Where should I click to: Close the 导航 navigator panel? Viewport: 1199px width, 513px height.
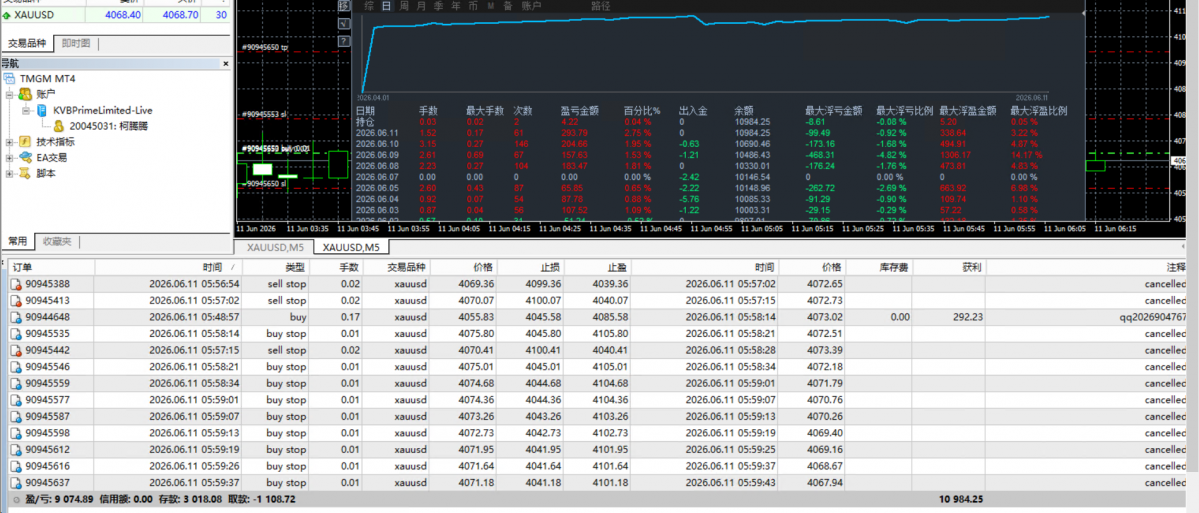click(x=225, y=64)
